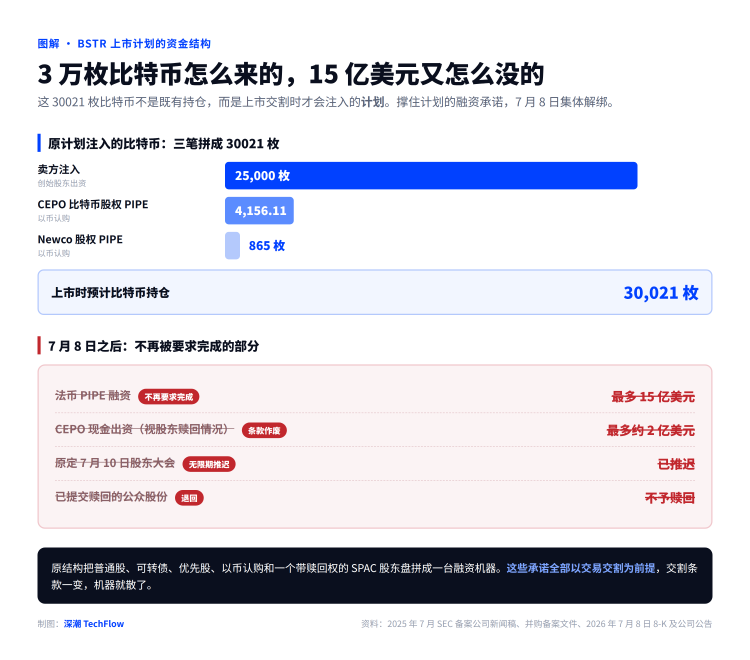Click the header '图解 · BSTR 上市计划的资金结构'
The height and width of the screenshot is (660, 750).
click(124, 44)
